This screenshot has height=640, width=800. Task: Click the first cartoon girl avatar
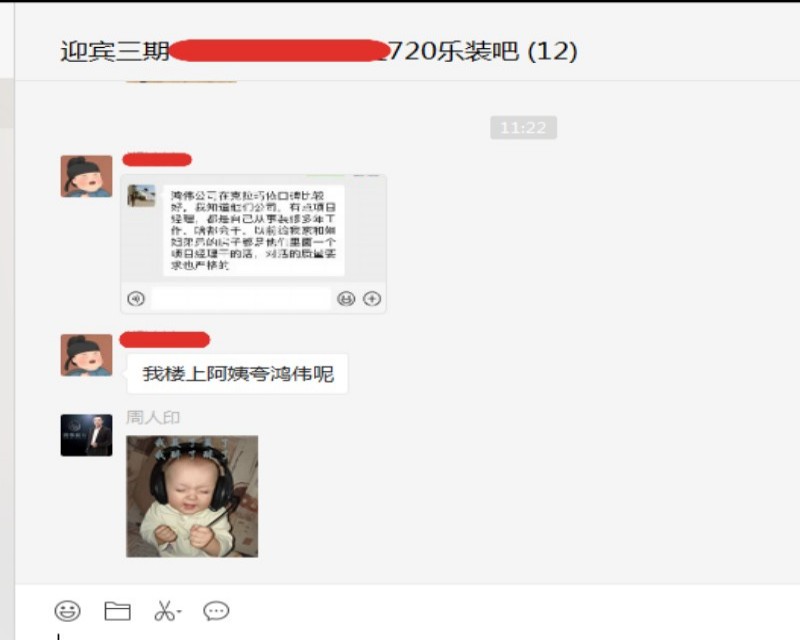[86, 176]
